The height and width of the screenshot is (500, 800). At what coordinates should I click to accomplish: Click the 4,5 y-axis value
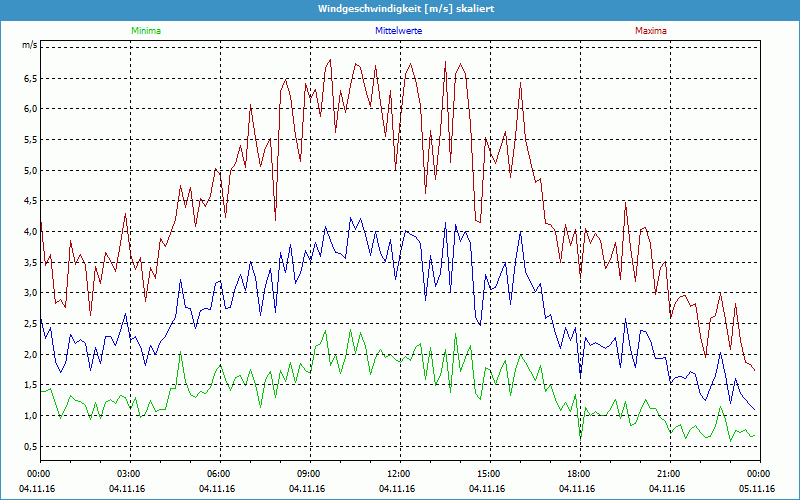[30, 201]
